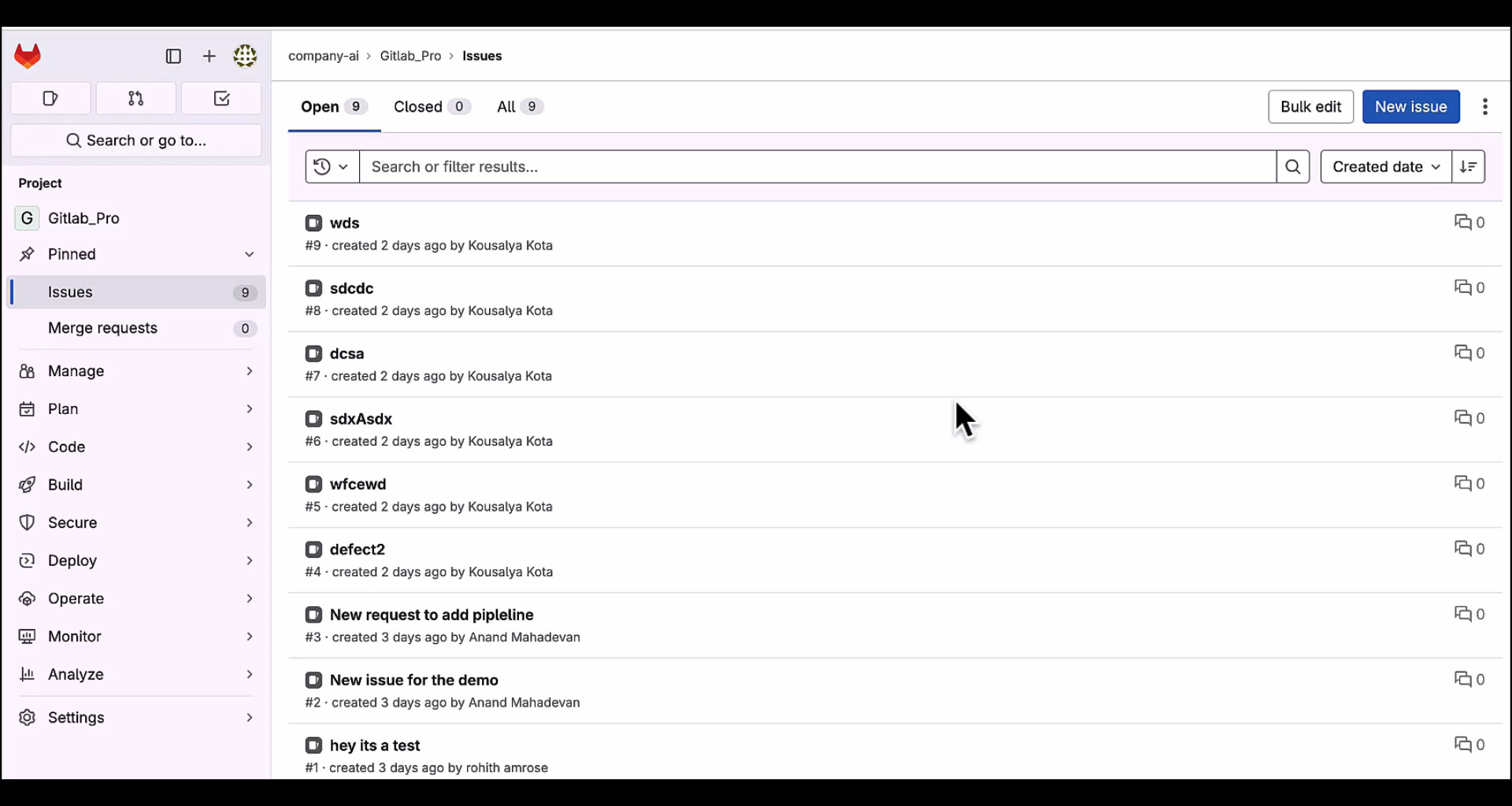
Task: Click the Bulk edit button
Action: coord(1310,107)
